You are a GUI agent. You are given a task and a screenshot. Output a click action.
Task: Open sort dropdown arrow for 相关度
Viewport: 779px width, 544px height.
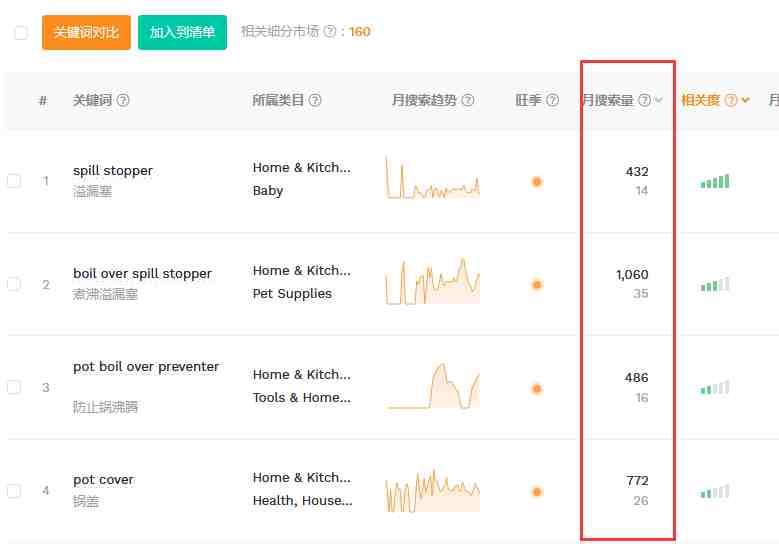click(x=746, y=101)
